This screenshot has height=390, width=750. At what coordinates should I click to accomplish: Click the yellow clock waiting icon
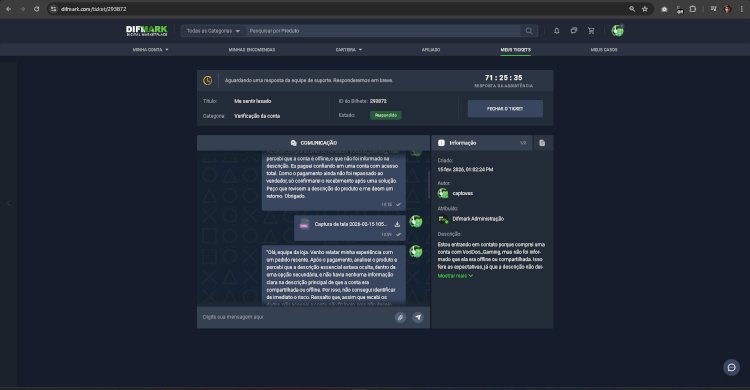tap(208, 80)
